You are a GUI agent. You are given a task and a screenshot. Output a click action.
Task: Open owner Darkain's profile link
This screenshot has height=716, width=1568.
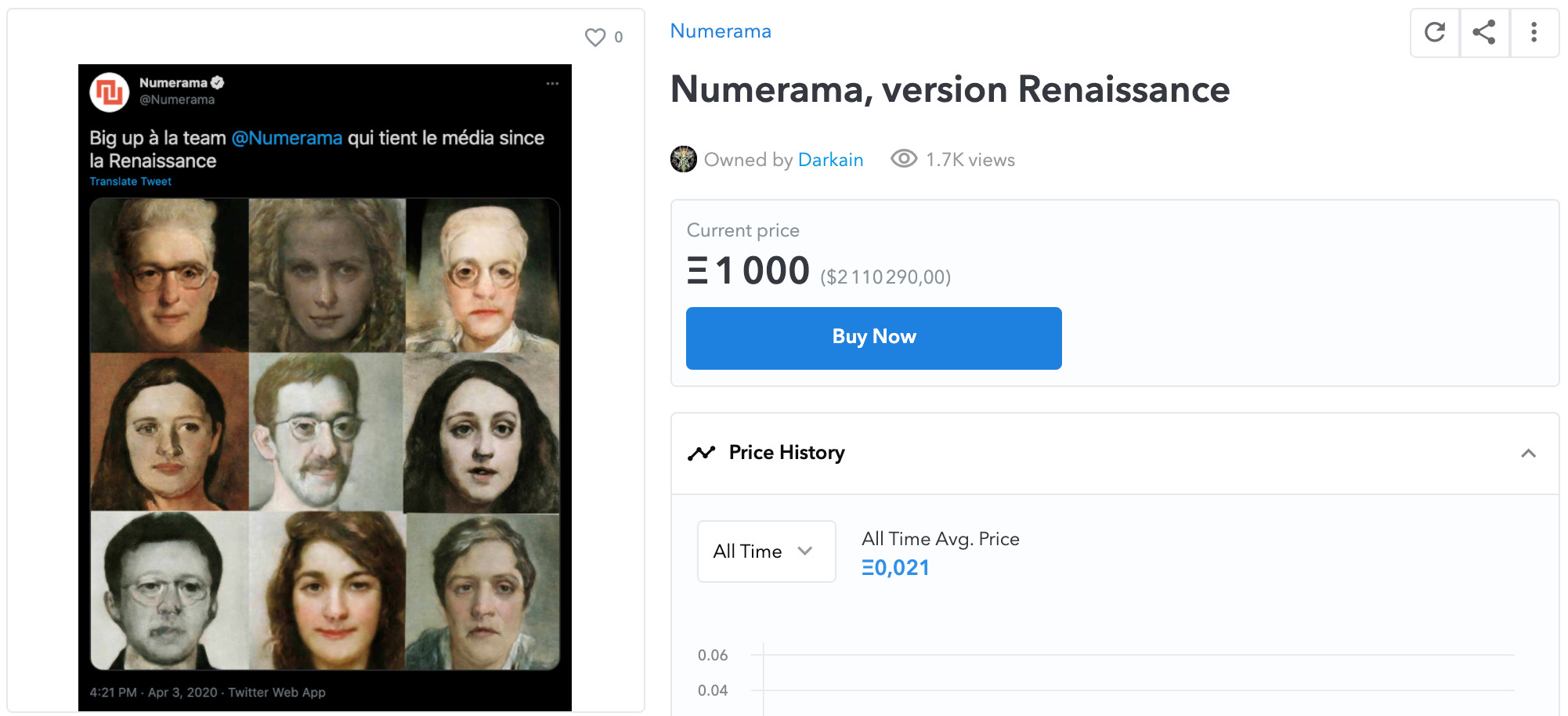coord(830,160)
